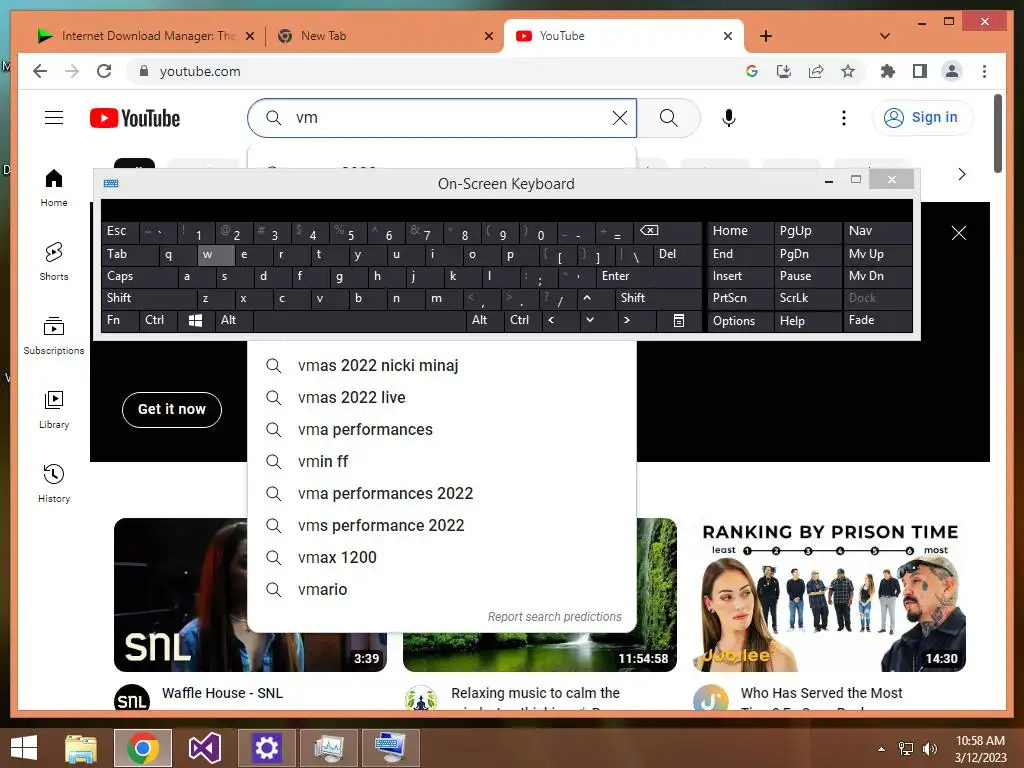The image size is (1024, 768).
Task: Open File Explorer from the taskbar
Action: (81, 748)
